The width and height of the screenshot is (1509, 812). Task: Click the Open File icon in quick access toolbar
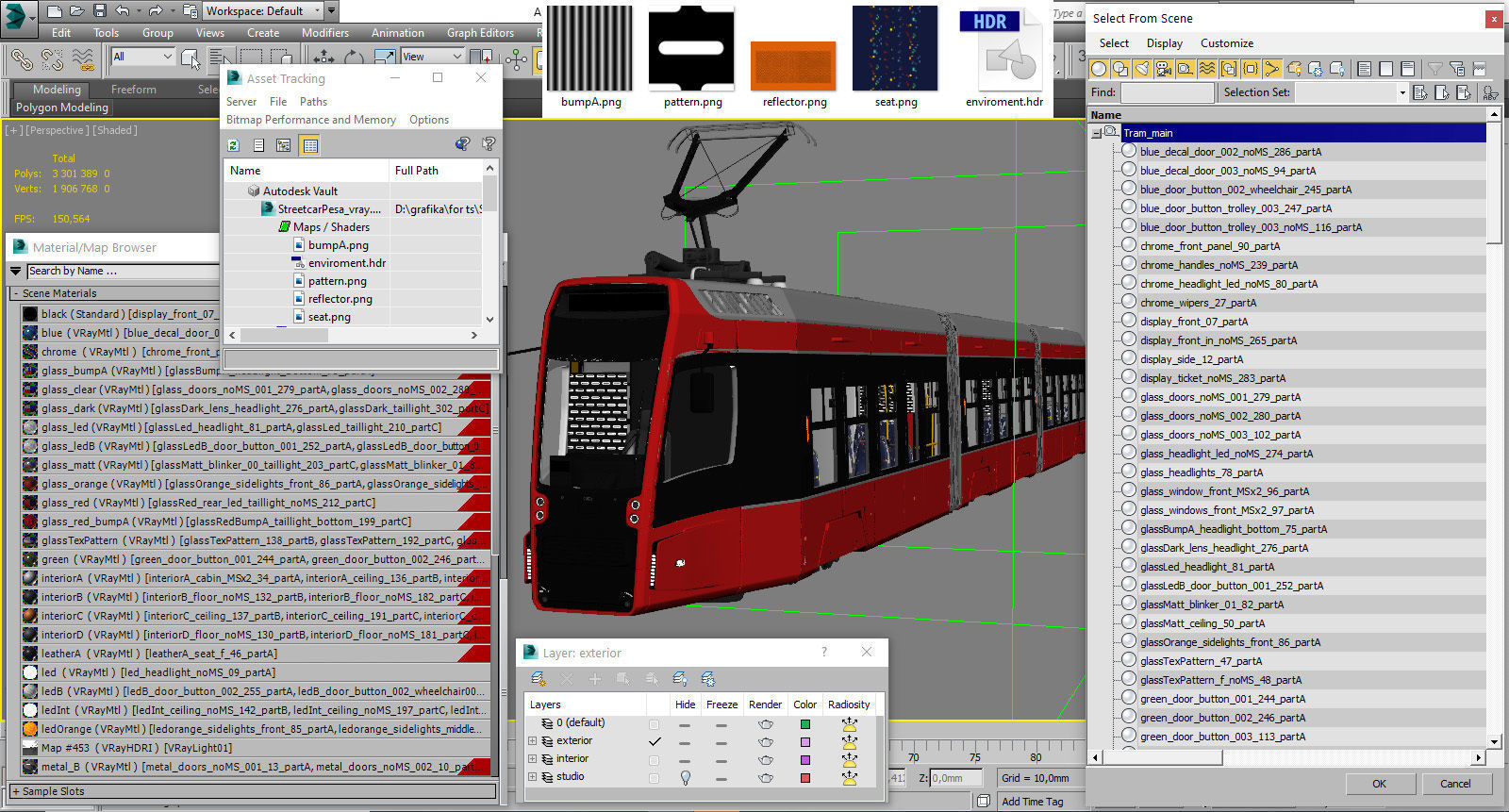[77, 11]
